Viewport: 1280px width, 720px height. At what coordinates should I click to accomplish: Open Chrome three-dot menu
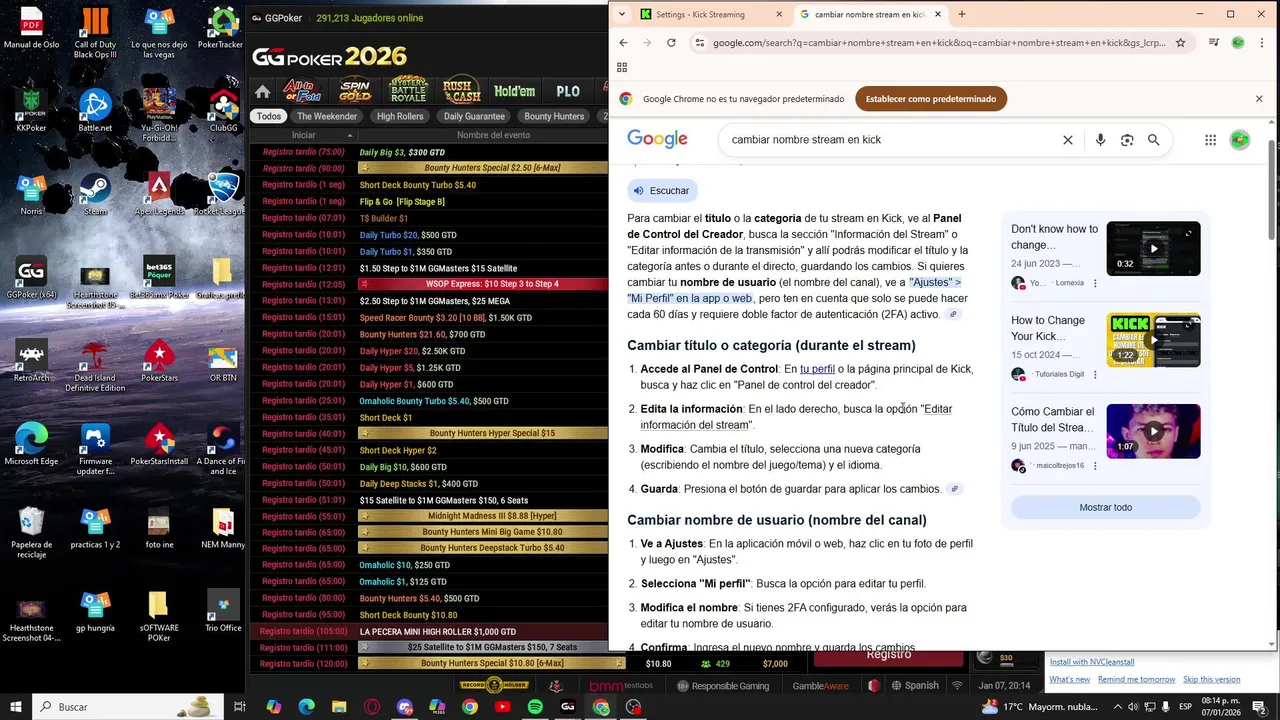click(1262, 43)
